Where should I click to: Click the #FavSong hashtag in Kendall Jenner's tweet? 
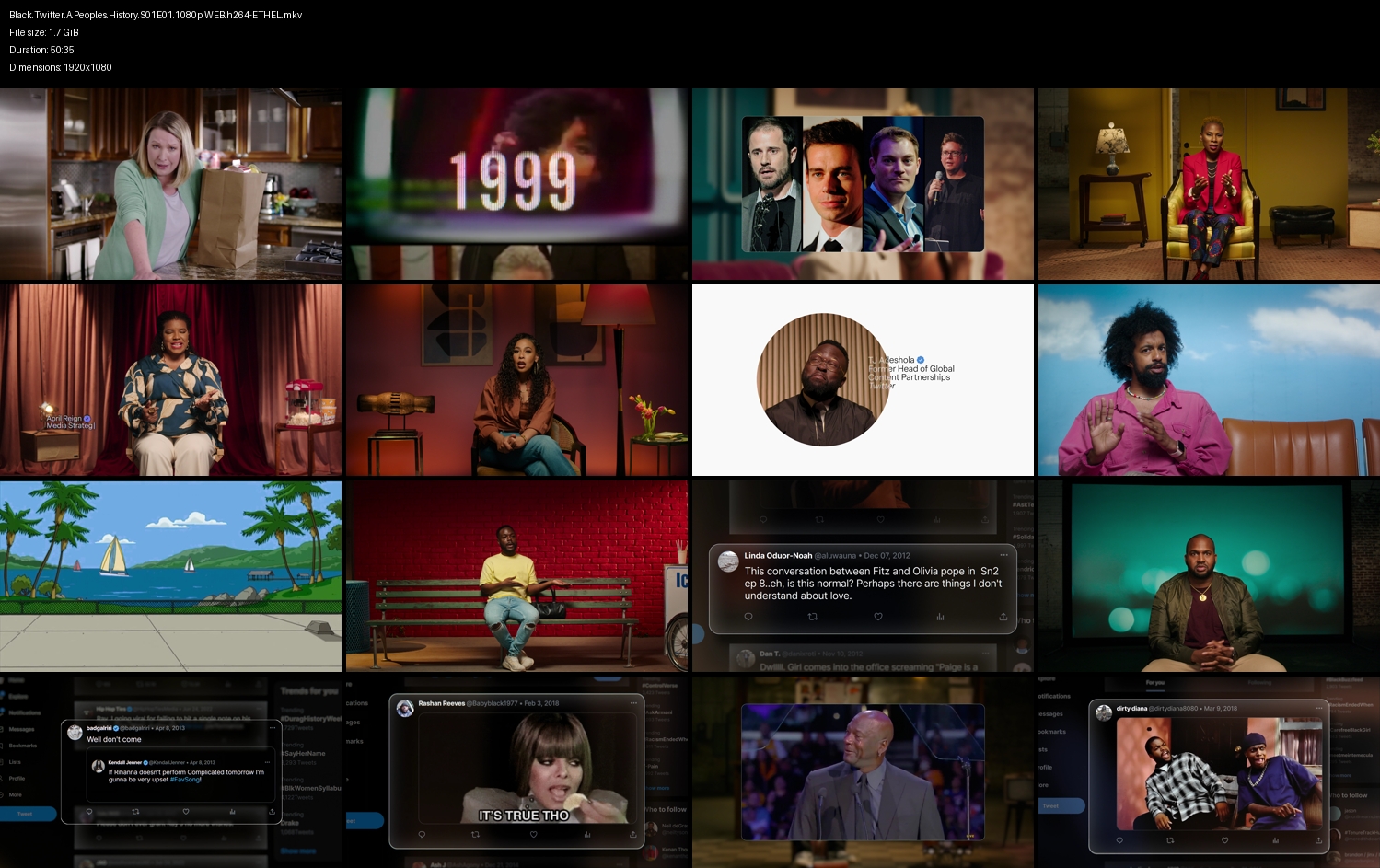tap(186, 780)
